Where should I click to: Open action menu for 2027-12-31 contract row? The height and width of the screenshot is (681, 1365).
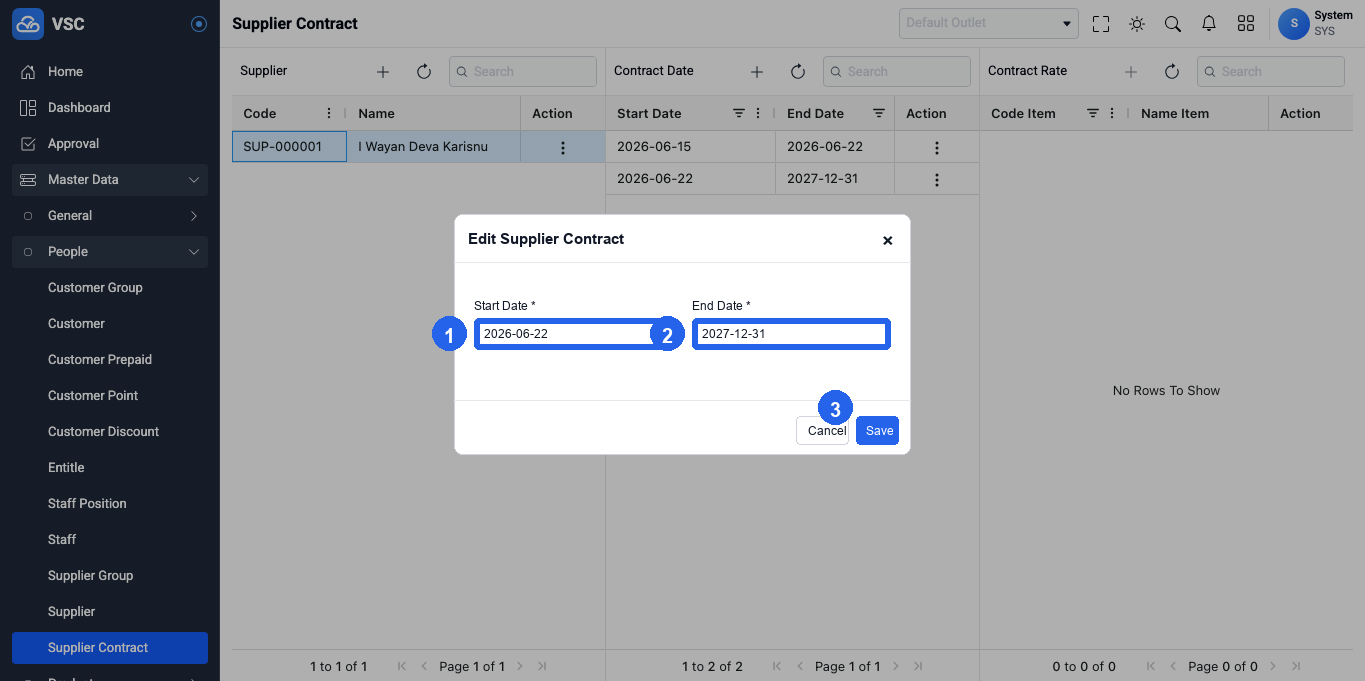(x=937, y=180)
